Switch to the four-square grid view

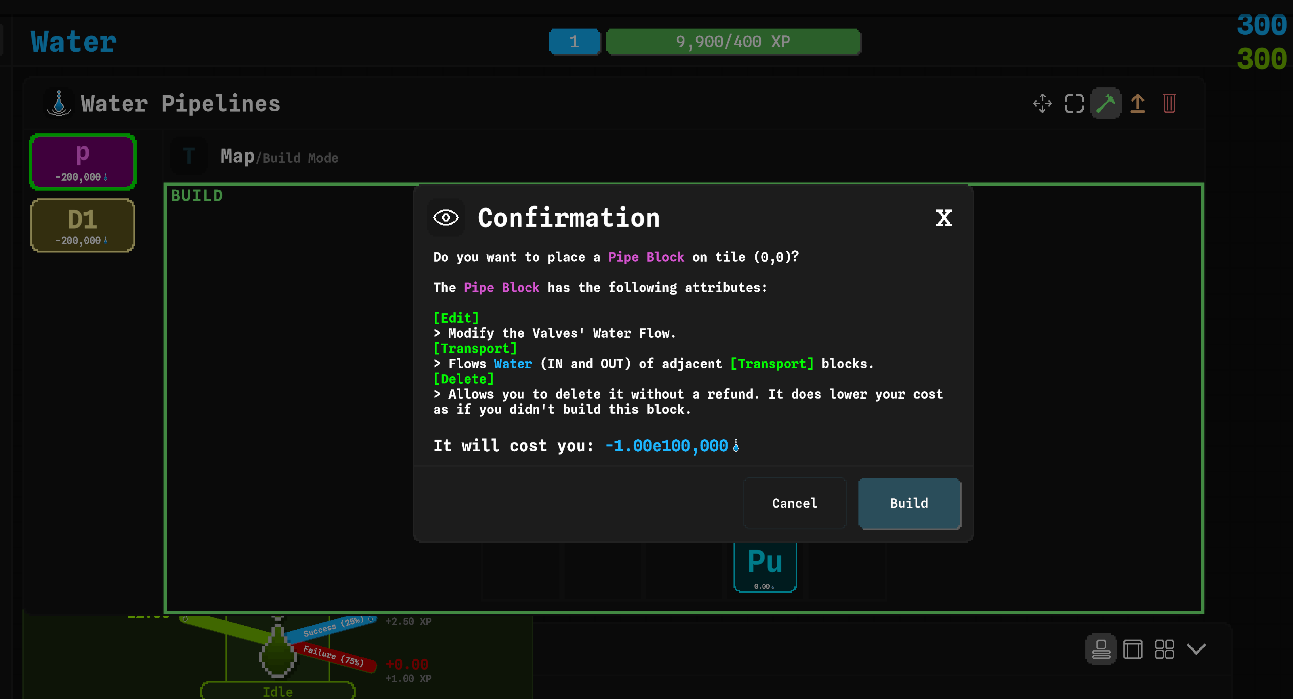[x=1164, y=649]
